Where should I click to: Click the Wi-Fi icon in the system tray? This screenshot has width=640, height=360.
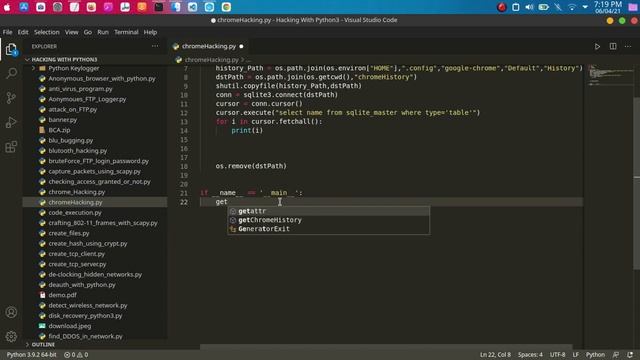[572, 7]
